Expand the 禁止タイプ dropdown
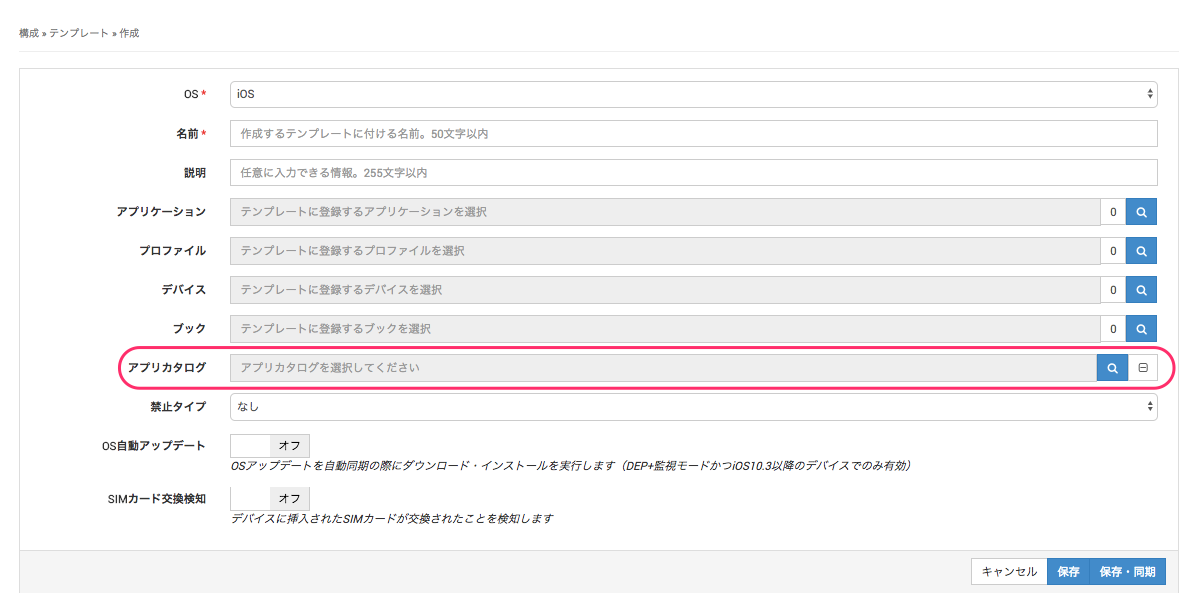The image size is (1198, 605). click(x=693, y=407)
